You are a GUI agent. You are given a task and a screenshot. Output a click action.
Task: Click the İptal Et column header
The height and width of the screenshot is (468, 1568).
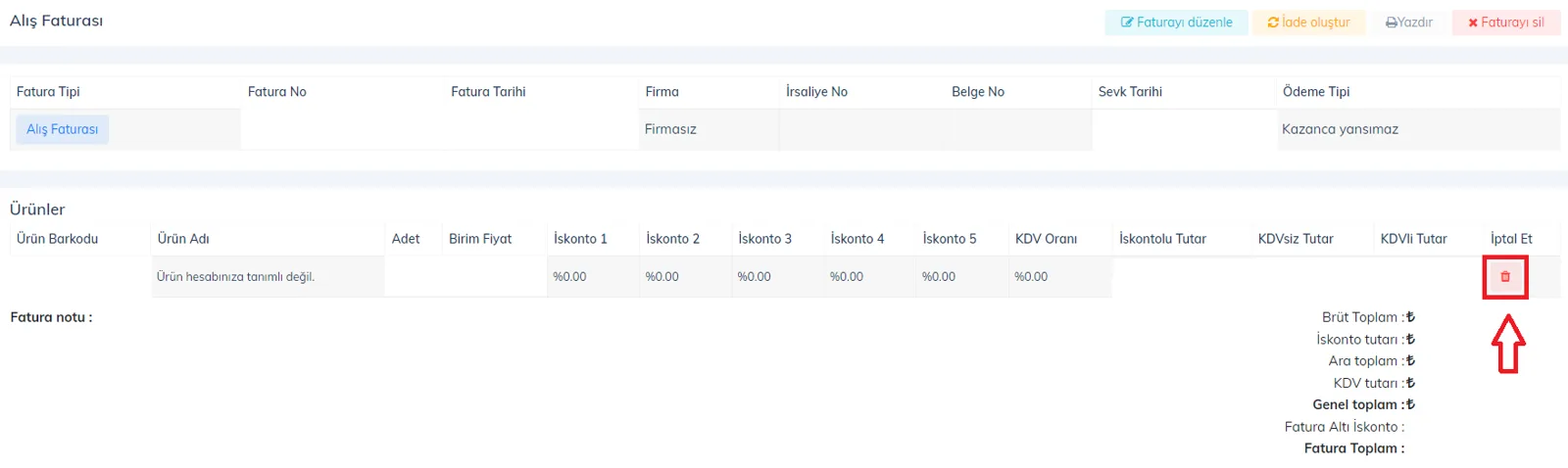coord(1511,239)
